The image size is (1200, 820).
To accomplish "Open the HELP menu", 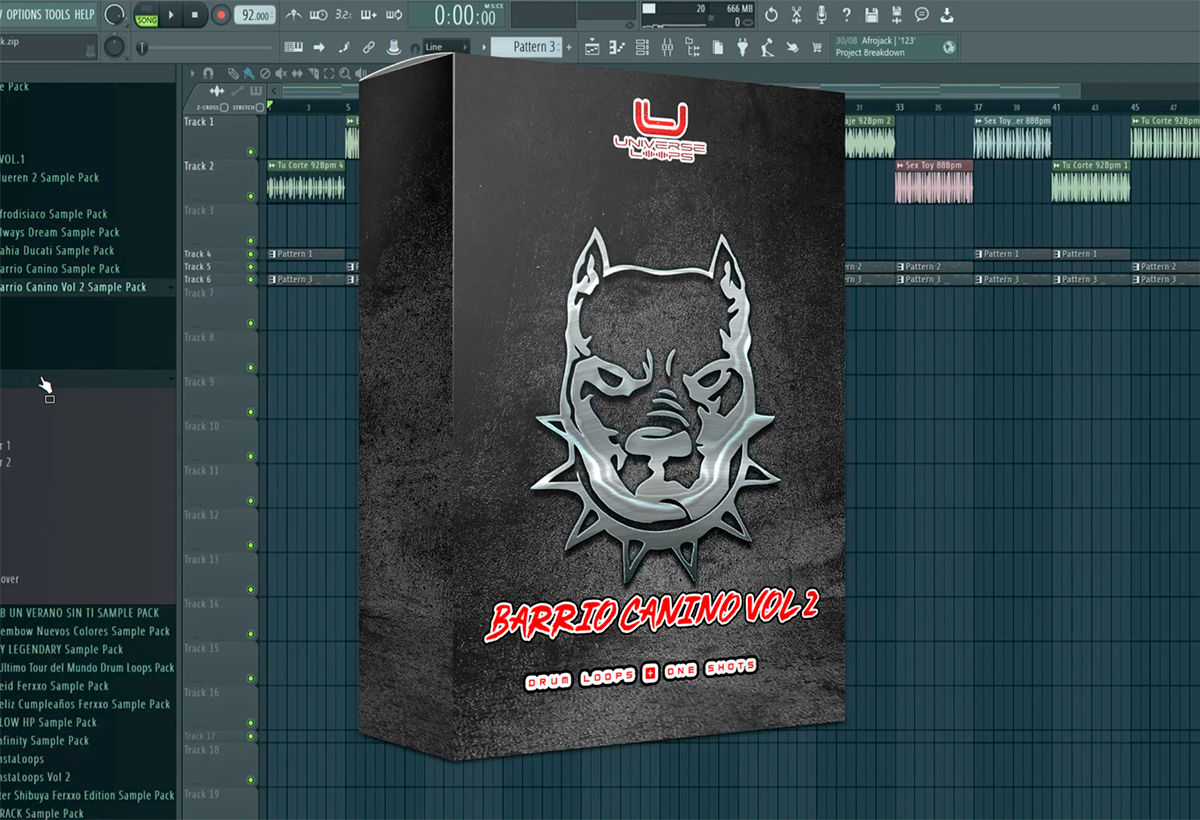I will [84, 14].
